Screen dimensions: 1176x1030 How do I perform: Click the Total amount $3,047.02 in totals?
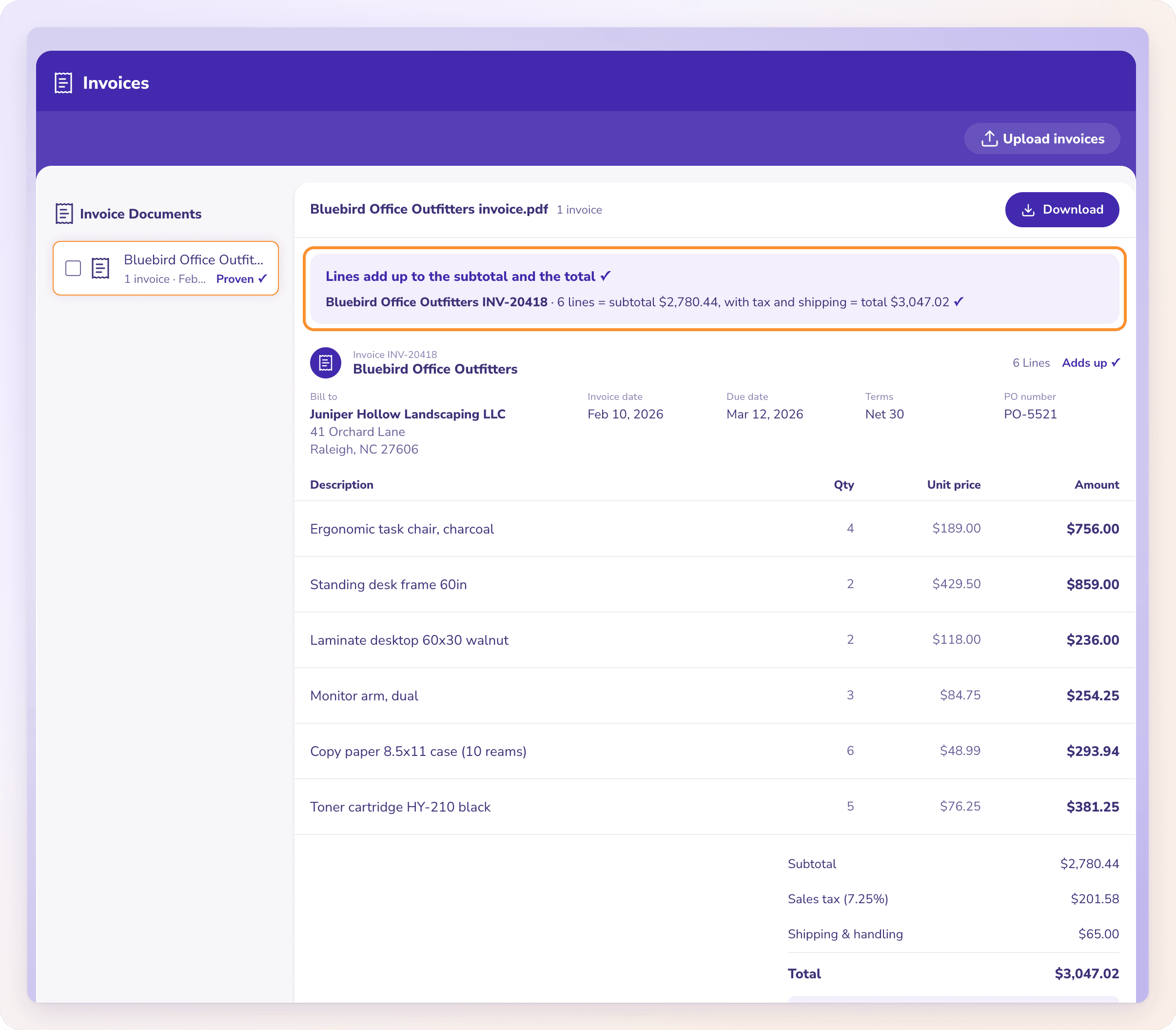1086,973
